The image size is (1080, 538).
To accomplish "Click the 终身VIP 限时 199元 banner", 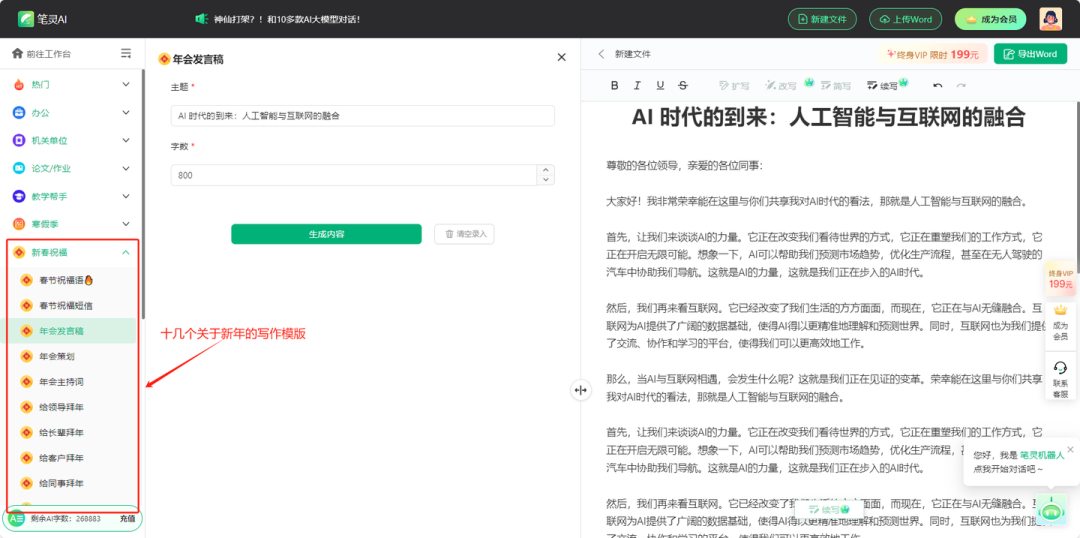I will click(x=933, y=54).
